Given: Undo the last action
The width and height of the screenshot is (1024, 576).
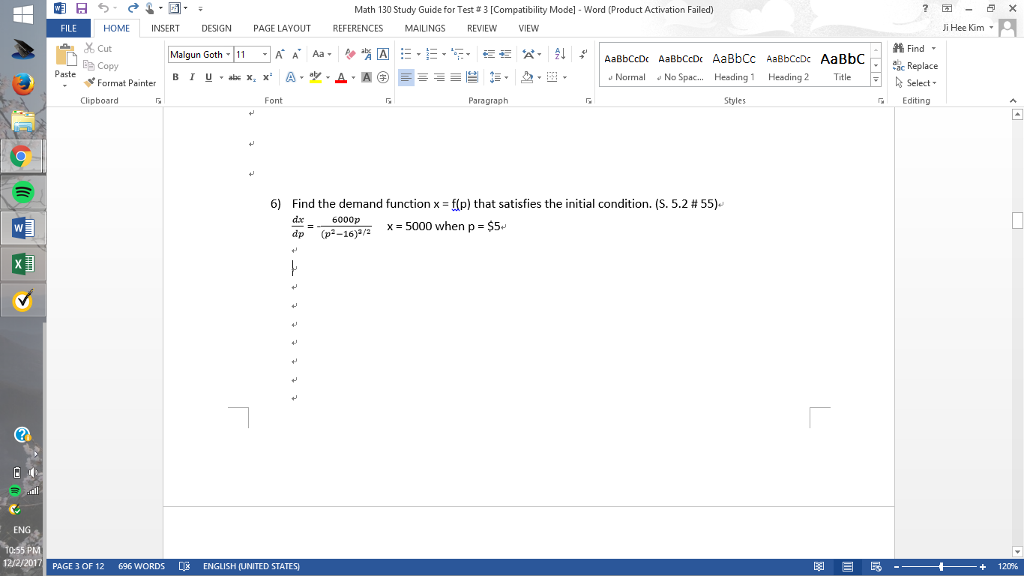Looking at the screenshot, I should click(103, 8).
